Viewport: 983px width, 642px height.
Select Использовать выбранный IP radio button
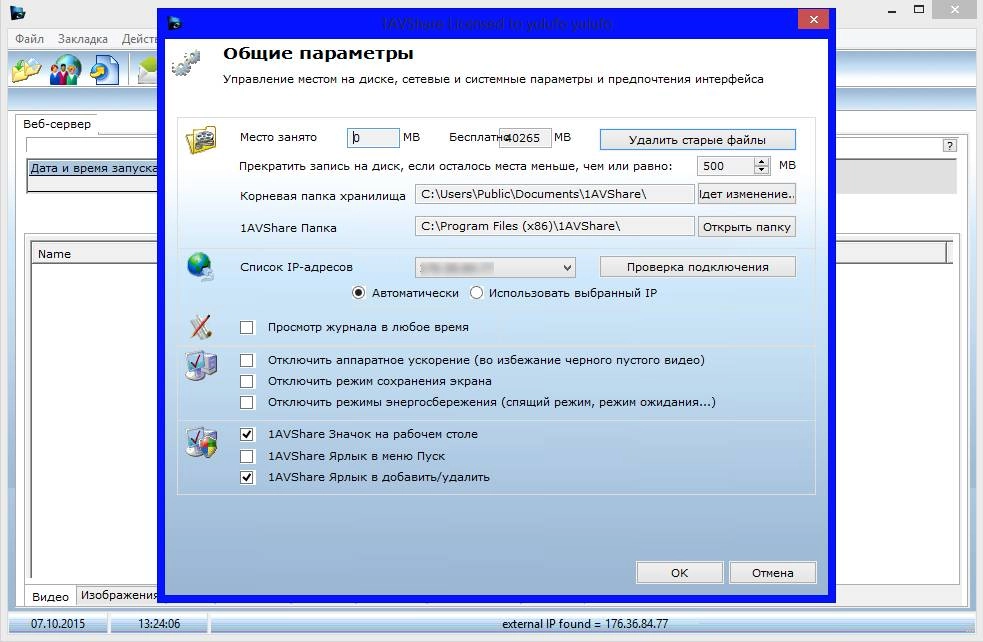(476, 293)
